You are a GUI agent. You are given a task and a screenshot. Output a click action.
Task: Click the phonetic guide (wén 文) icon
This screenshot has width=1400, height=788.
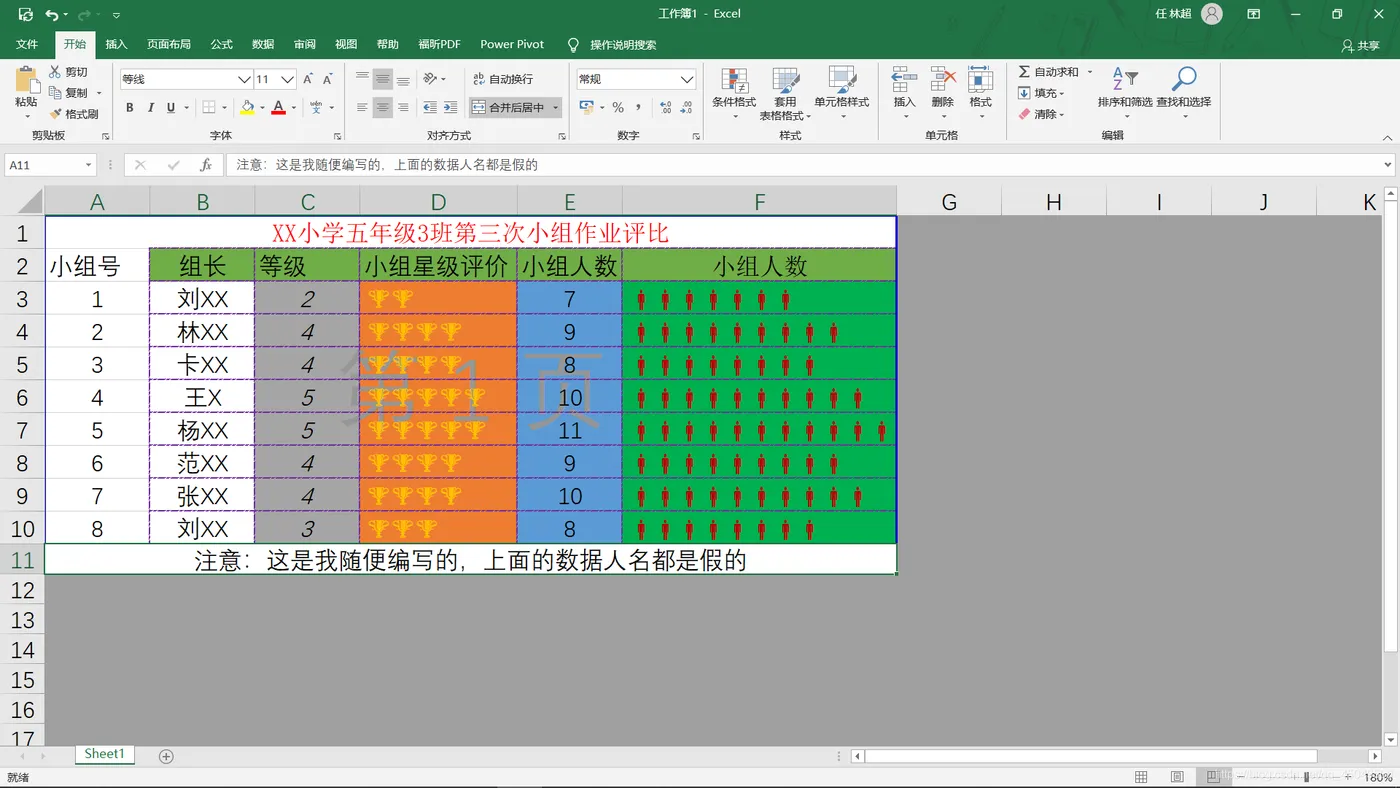(316, 107)
